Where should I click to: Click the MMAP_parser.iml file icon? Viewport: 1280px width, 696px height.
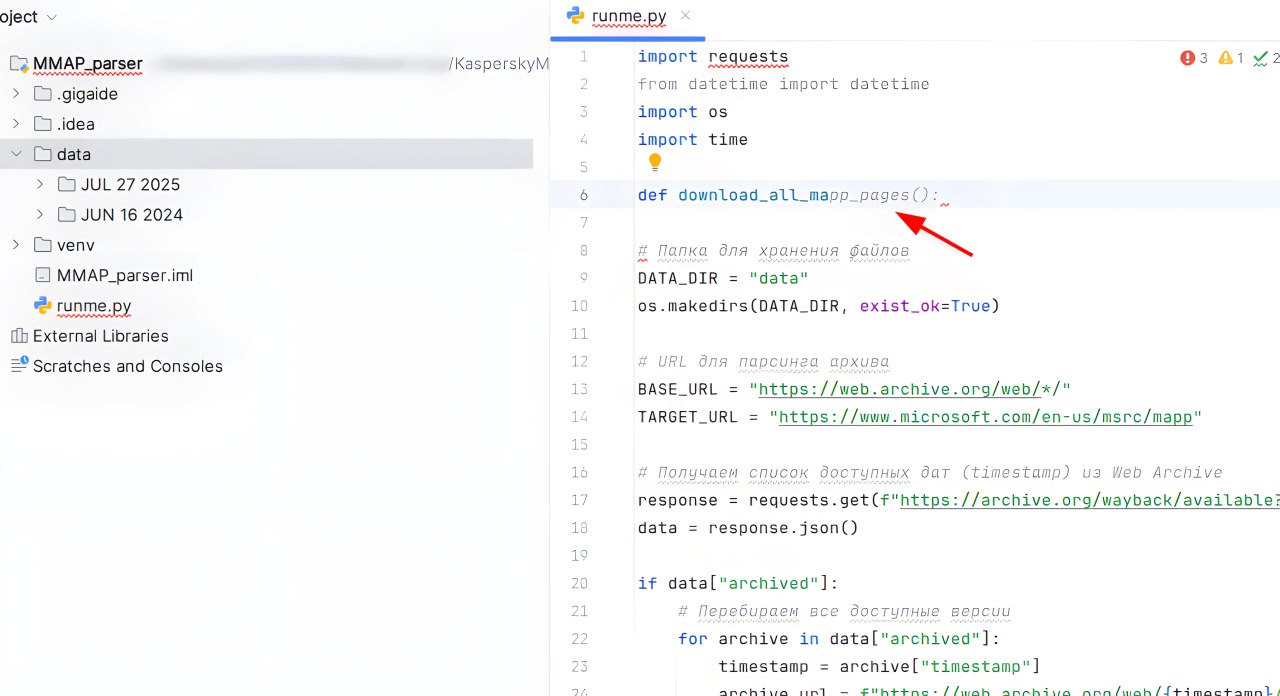(x=42, y=275)
